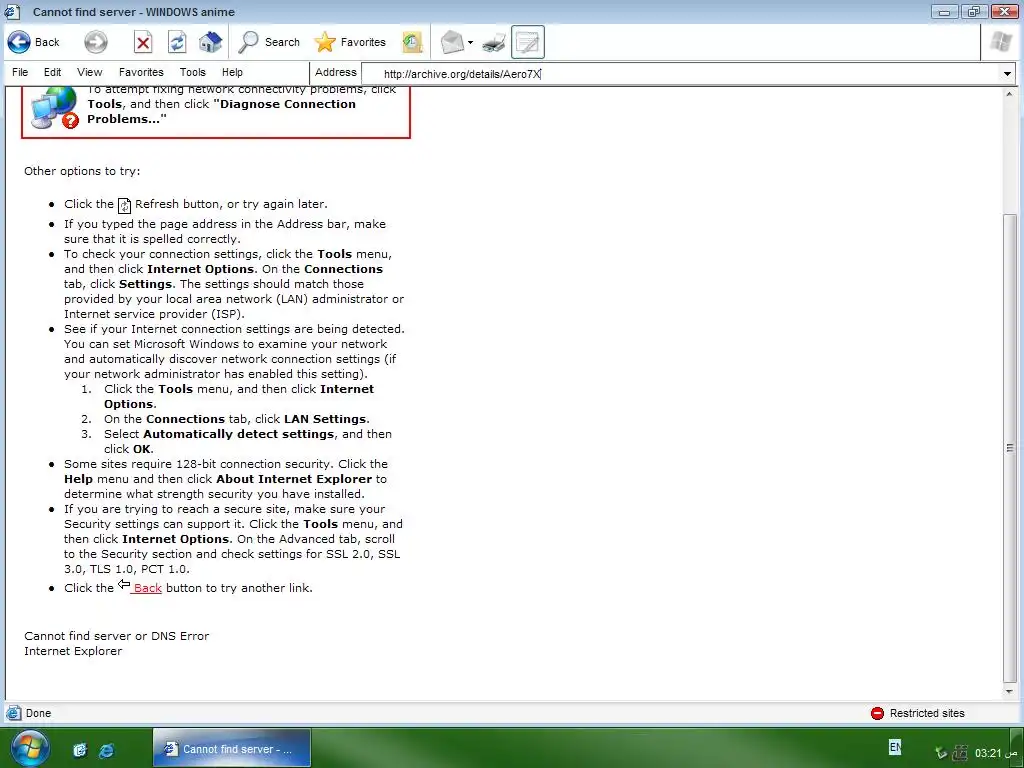
Task: Click 'Automatically detect settings' bold text
Action: (238, 434)
